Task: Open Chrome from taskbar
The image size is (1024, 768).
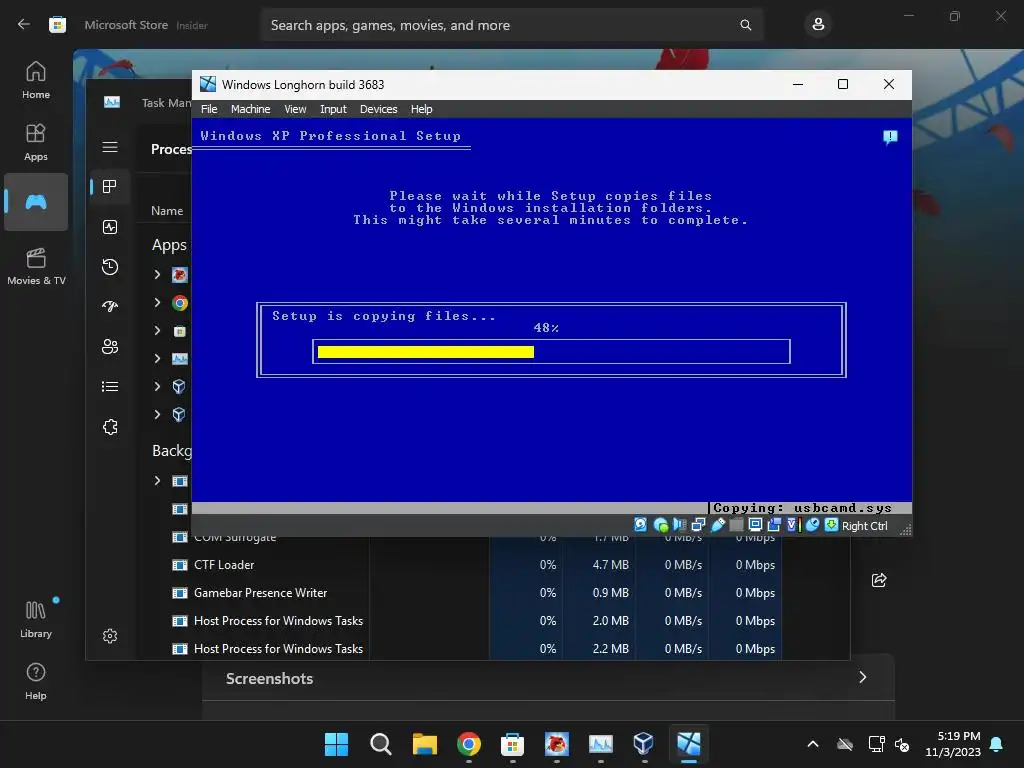Action: [x=468, y=744]
